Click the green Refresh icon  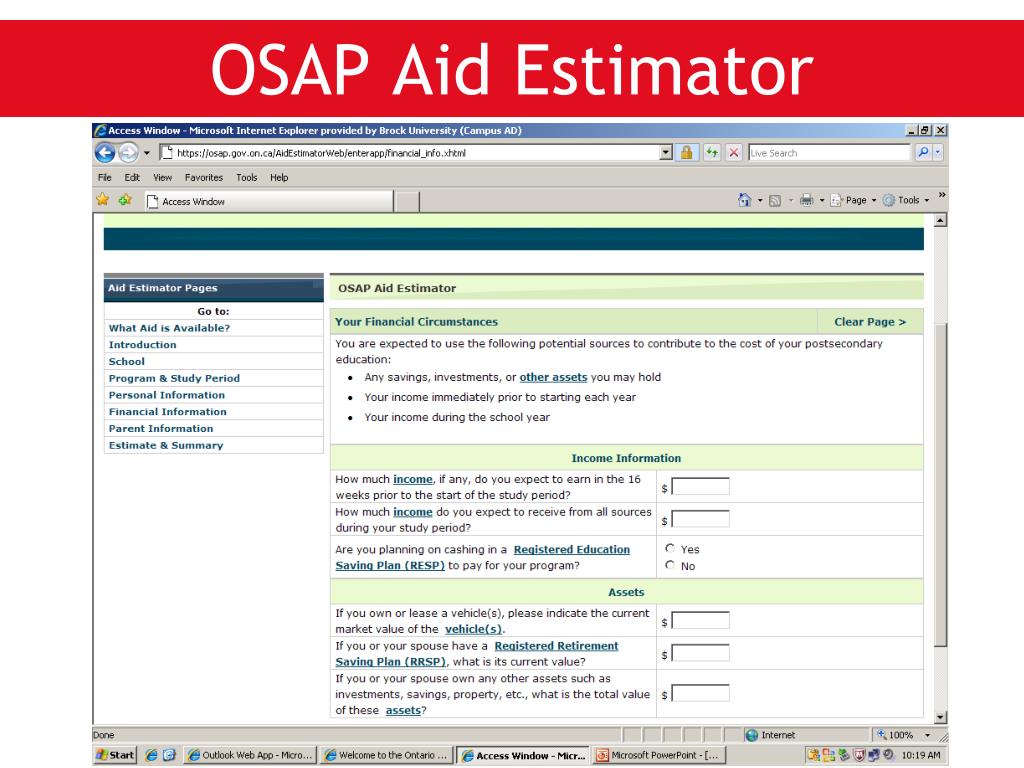click(x=712, y=153)
